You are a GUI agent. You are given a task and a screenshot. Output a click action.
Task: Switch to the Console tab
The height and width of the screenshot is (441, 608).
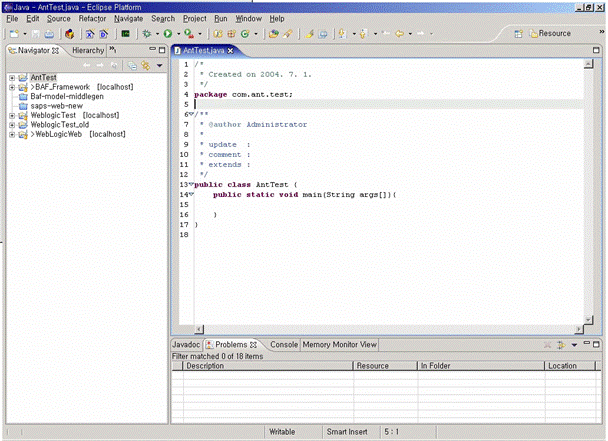click(284, 345)
